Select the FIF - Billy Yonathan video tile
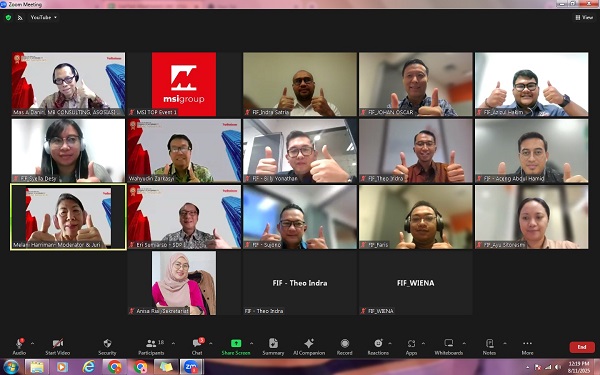600x375 pixels. tap(300, 150)
